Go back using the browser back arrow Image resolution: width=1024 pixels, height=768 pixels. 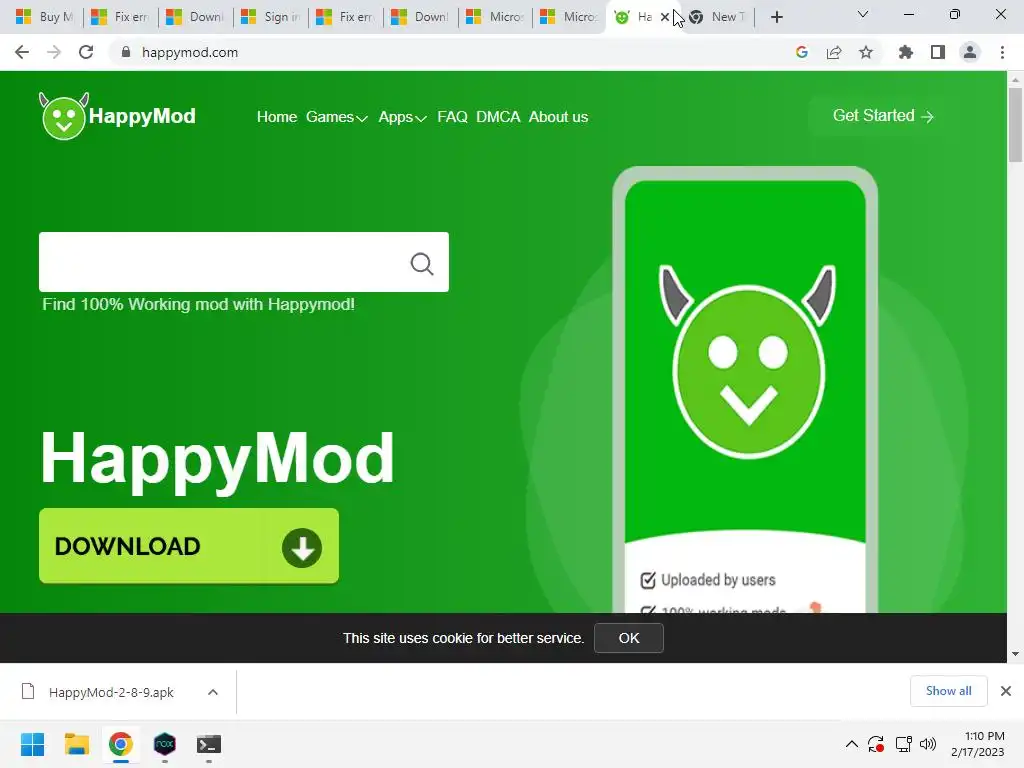click(x=22, y=52)
